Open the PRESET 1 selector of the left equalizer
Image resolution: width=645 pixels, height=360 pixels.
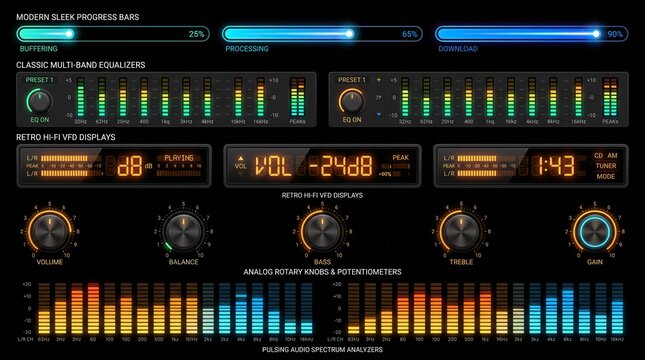coord(39,80)
